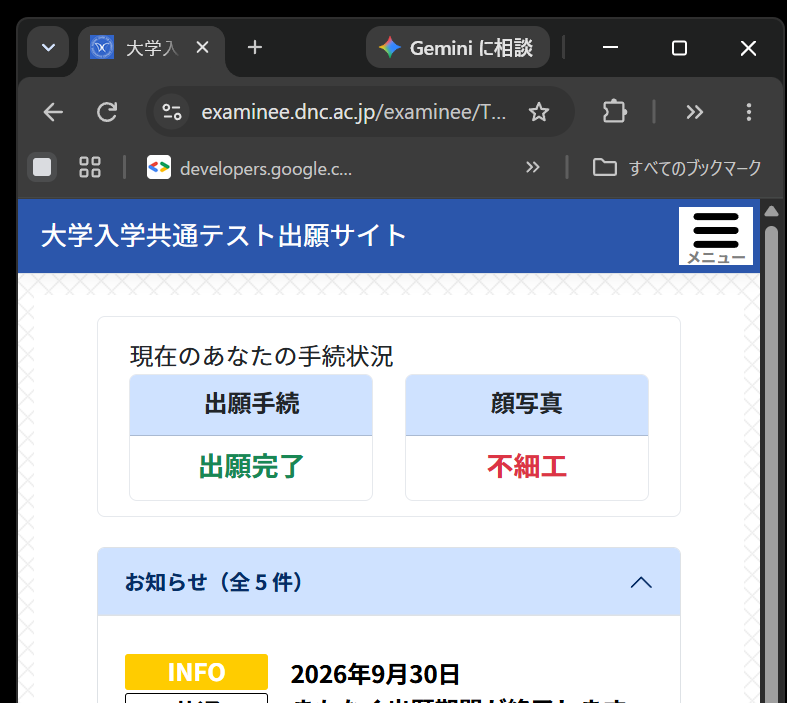Open a new tab with plus icon

pyautogui.click(x=254, y=48)
